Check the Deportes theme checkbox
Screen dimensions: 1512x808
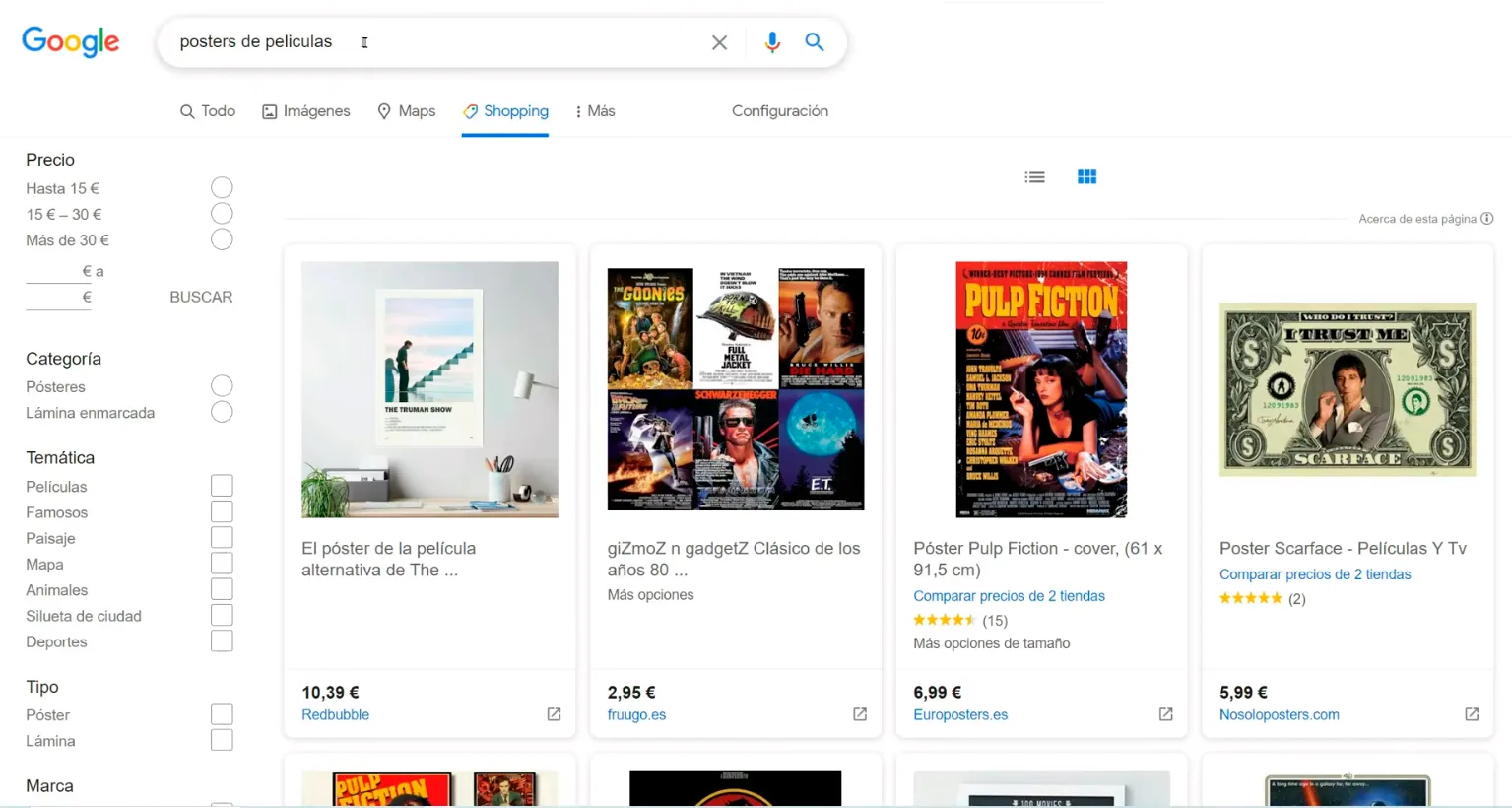tap(222, 641)
